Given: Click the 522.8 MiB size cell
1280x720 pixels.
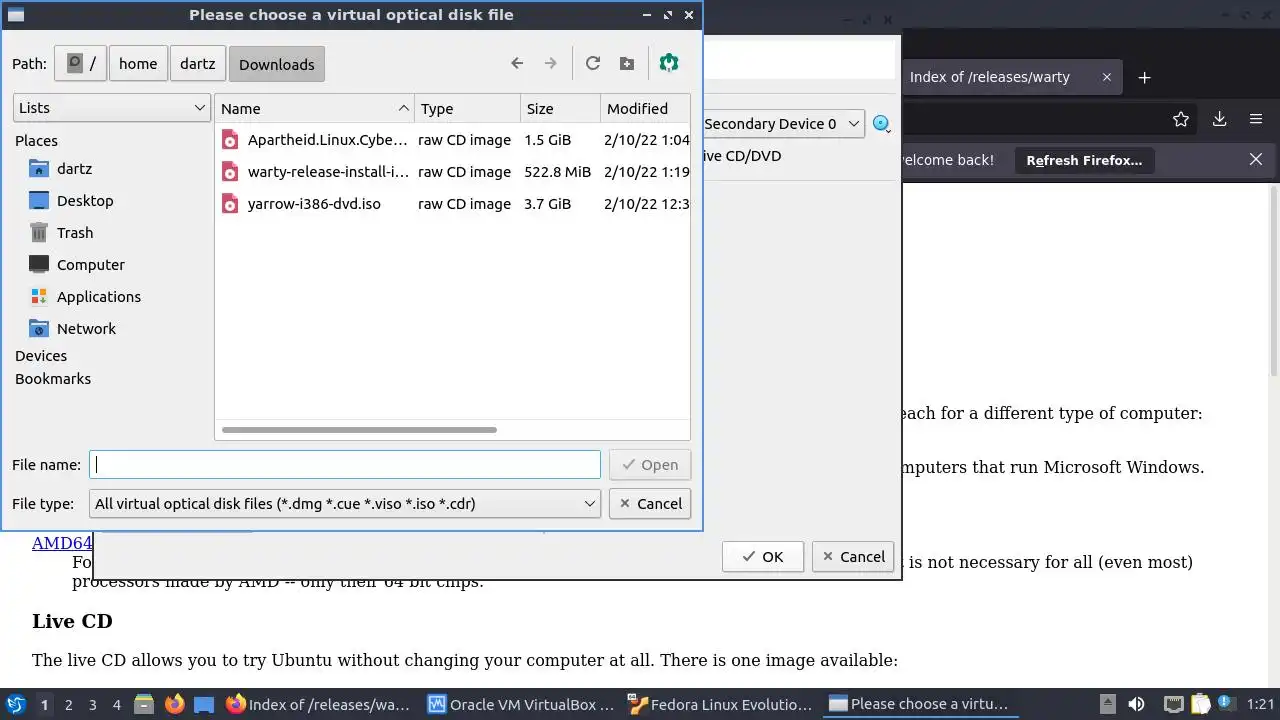Looking at the screenshot, I should [x=558, y=172].
